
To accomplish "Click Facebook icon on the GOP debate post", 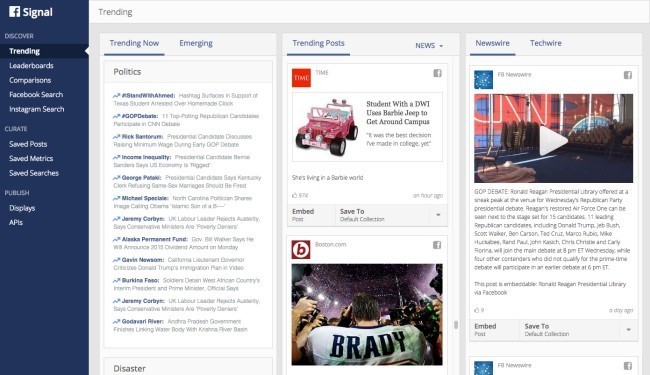I will (628, 75).
